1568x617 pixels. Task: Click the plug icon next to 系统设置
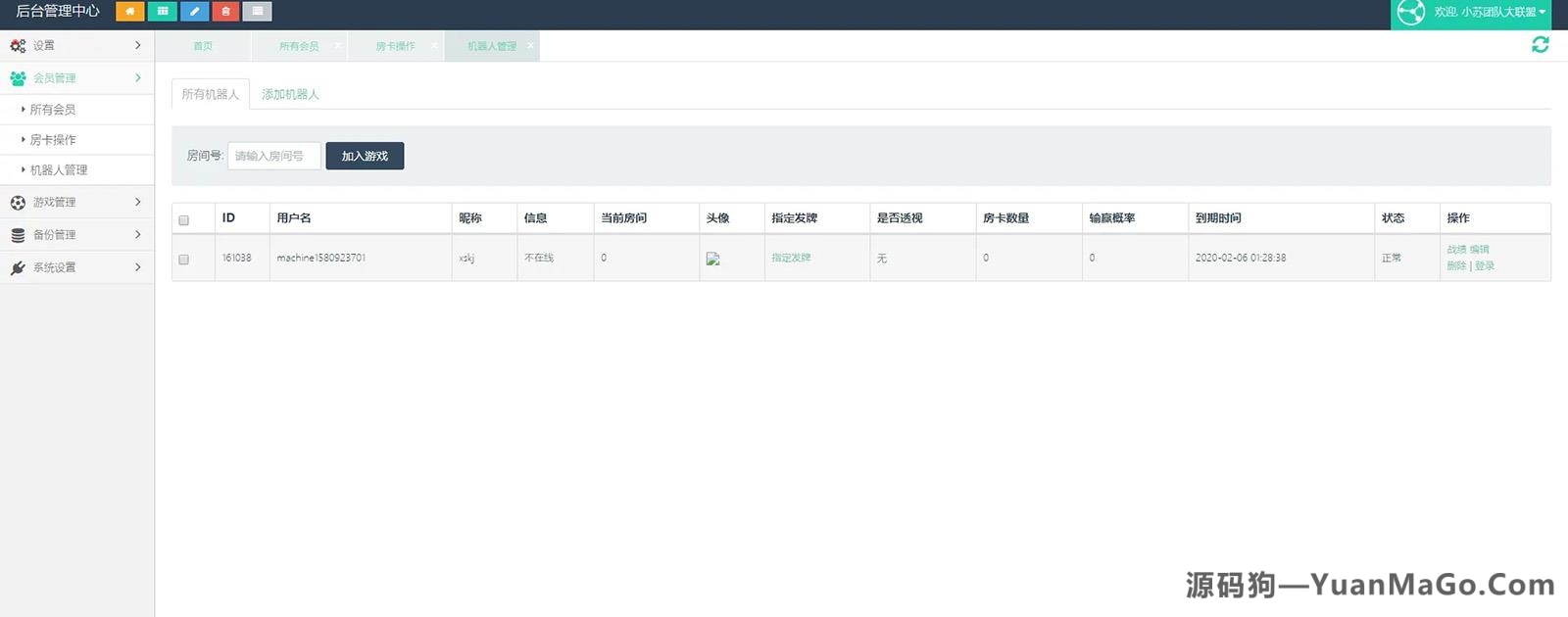click(18, 267)
